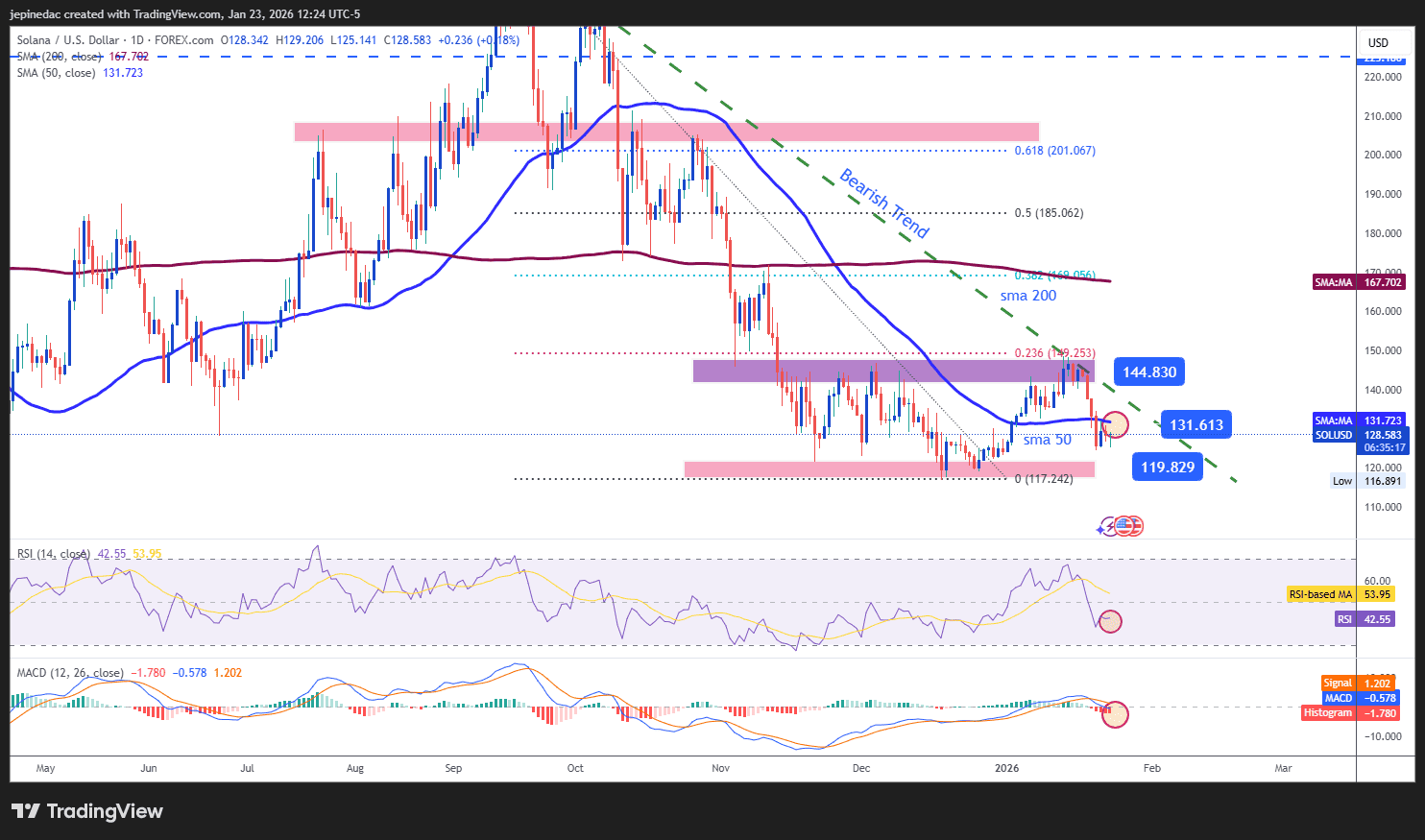Select the purple sparkle AI icon near the flags
The width and height of the screenshot is (1425, 840).
1100,529
